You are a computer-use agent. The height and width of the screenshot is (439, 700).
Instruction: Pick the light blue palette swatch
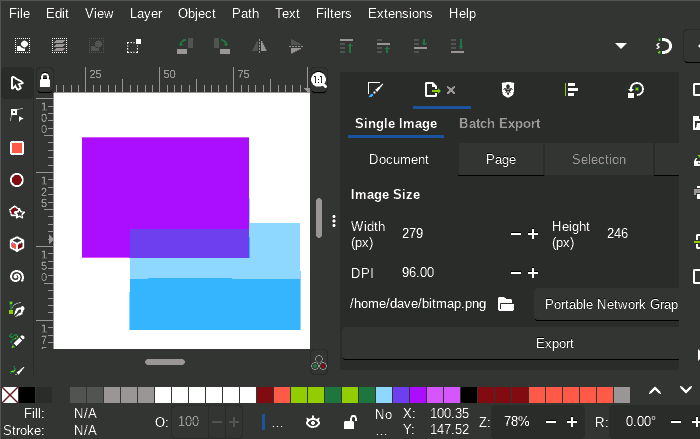[384, 395]
